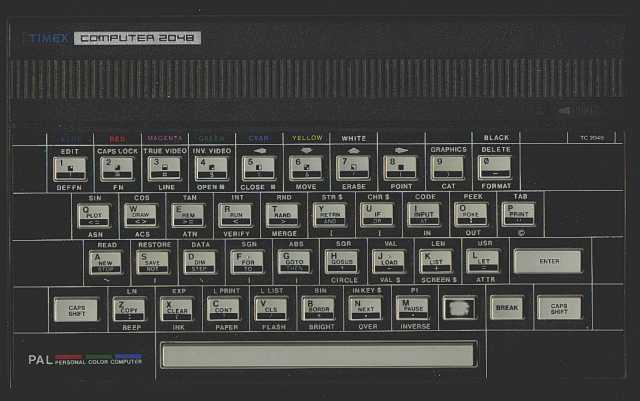The height and width of the screenshot is (401, 640).
Task: Click the worn blank key beside M
Action: pos(460,308)
